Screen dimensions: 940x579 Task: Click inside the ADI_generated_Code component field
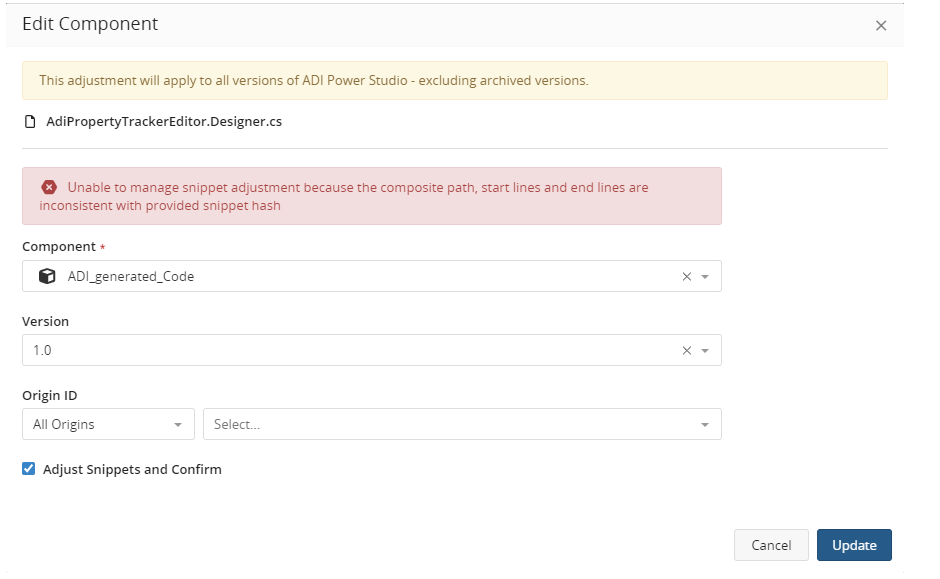click(x=372, y=276)
